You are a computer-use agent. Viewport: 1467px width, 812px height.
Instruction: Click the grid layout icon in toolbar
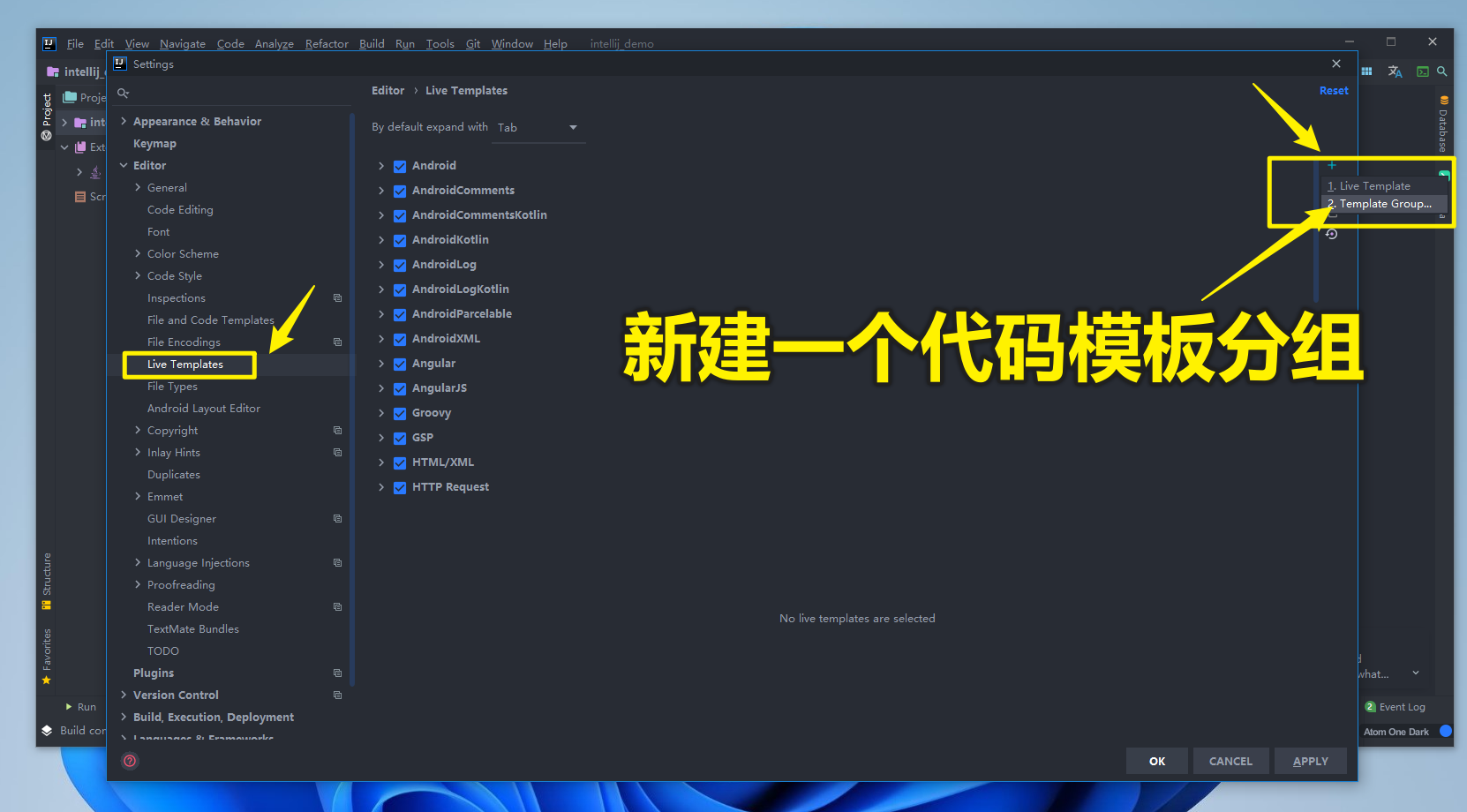point(1366,71)
